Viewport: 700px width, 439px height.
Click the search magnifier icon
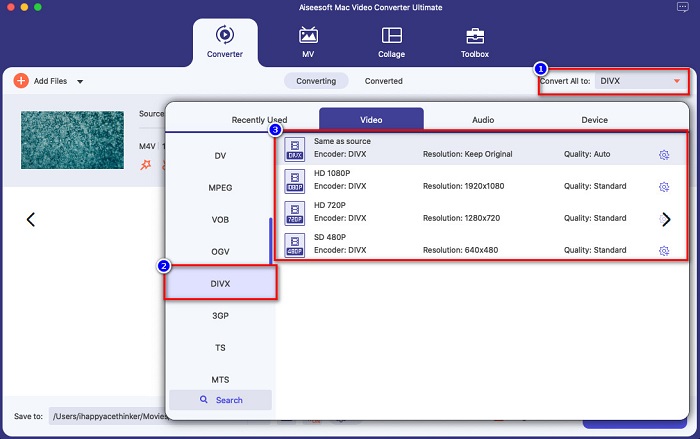pos(204,399)
